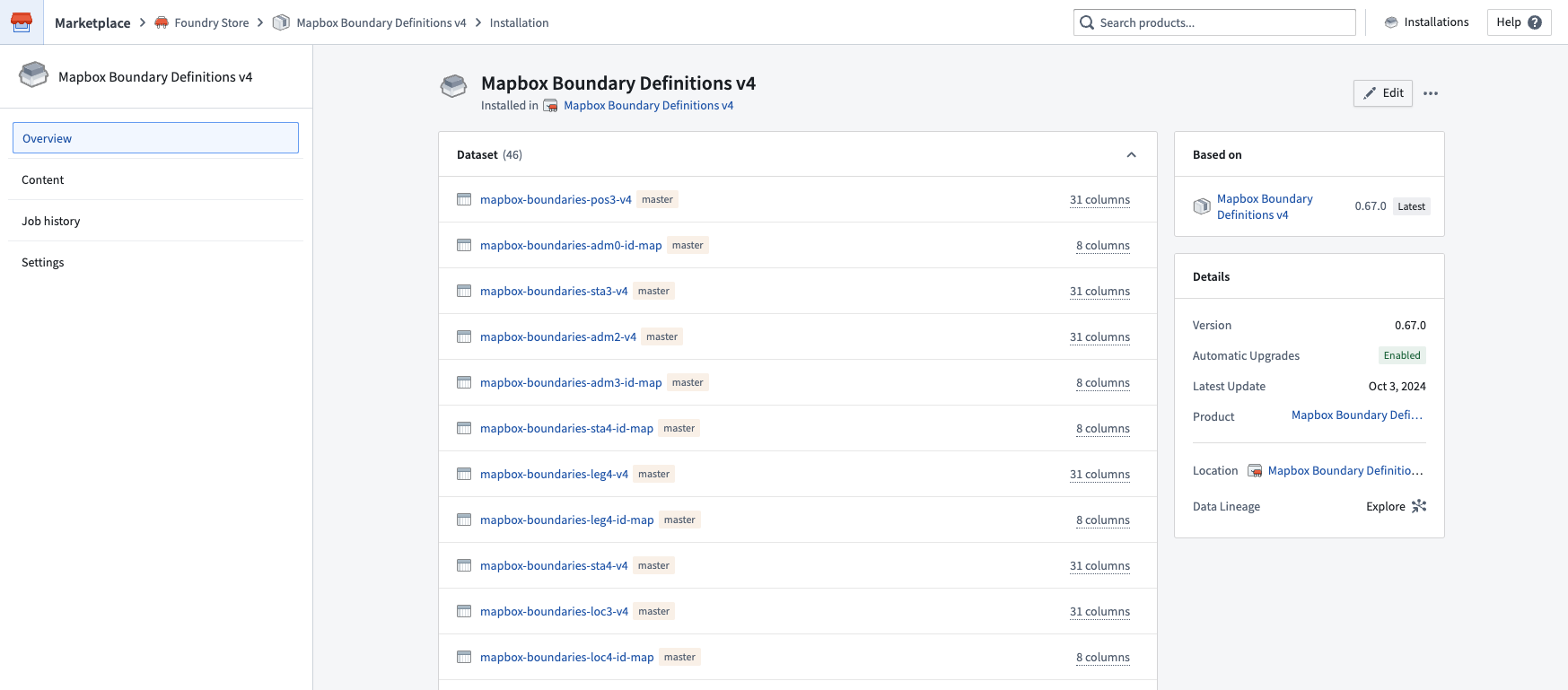
Task: Click the Data Lineage Explore graph icon
Action: click(x=1419, y=506)
